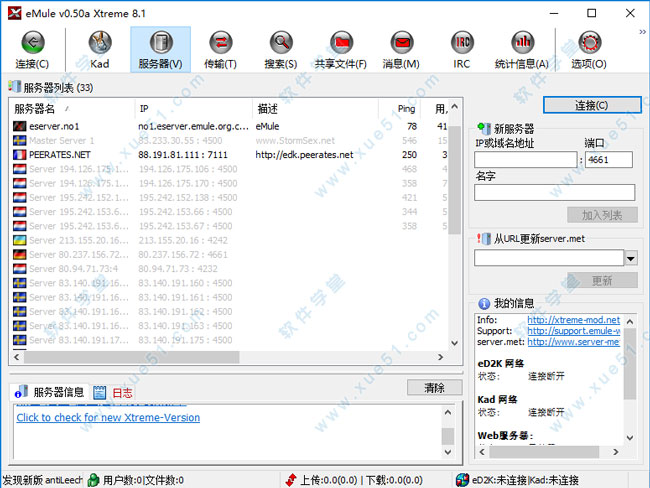Open the support.emule Support link

(574, 331)
